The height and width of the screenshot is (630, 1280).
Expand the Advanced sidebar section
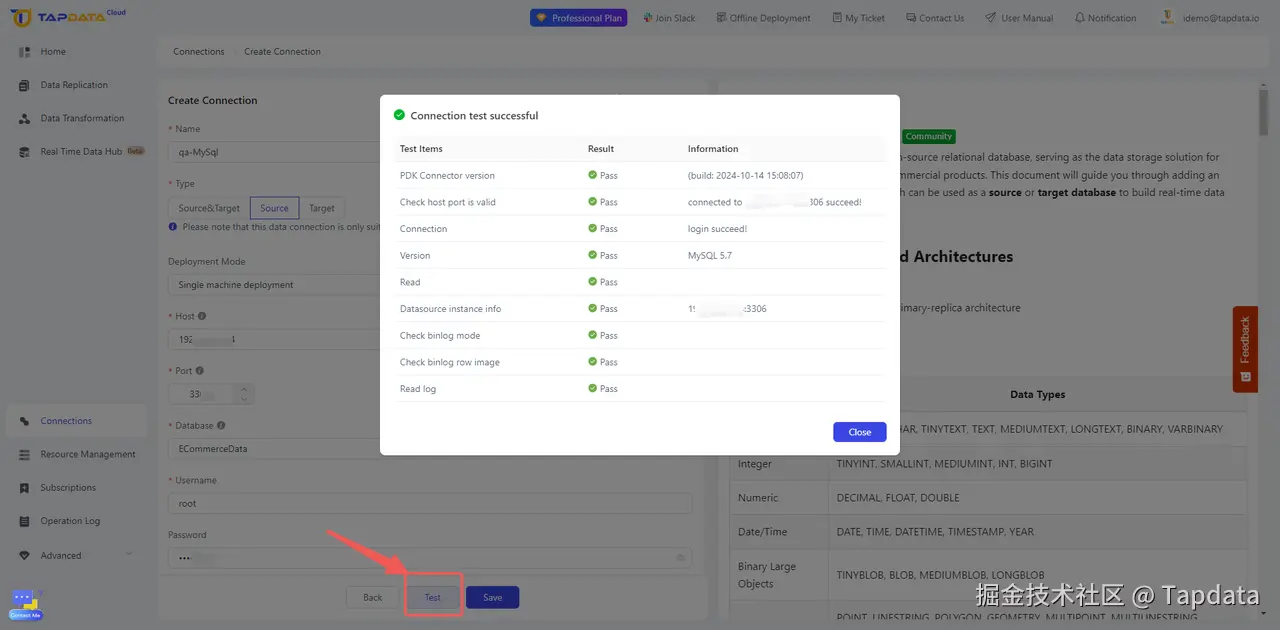76,555
